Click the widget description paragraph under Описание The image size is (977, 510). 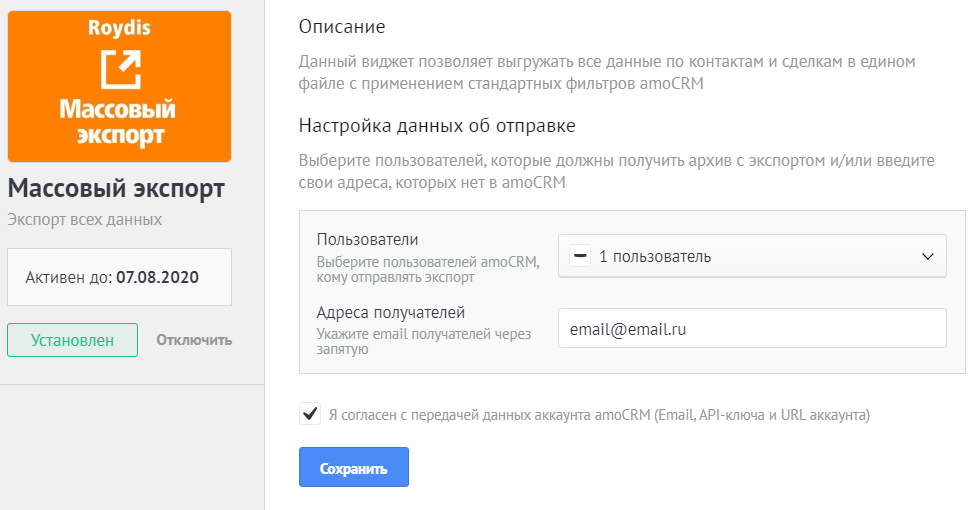pos(607,72)
